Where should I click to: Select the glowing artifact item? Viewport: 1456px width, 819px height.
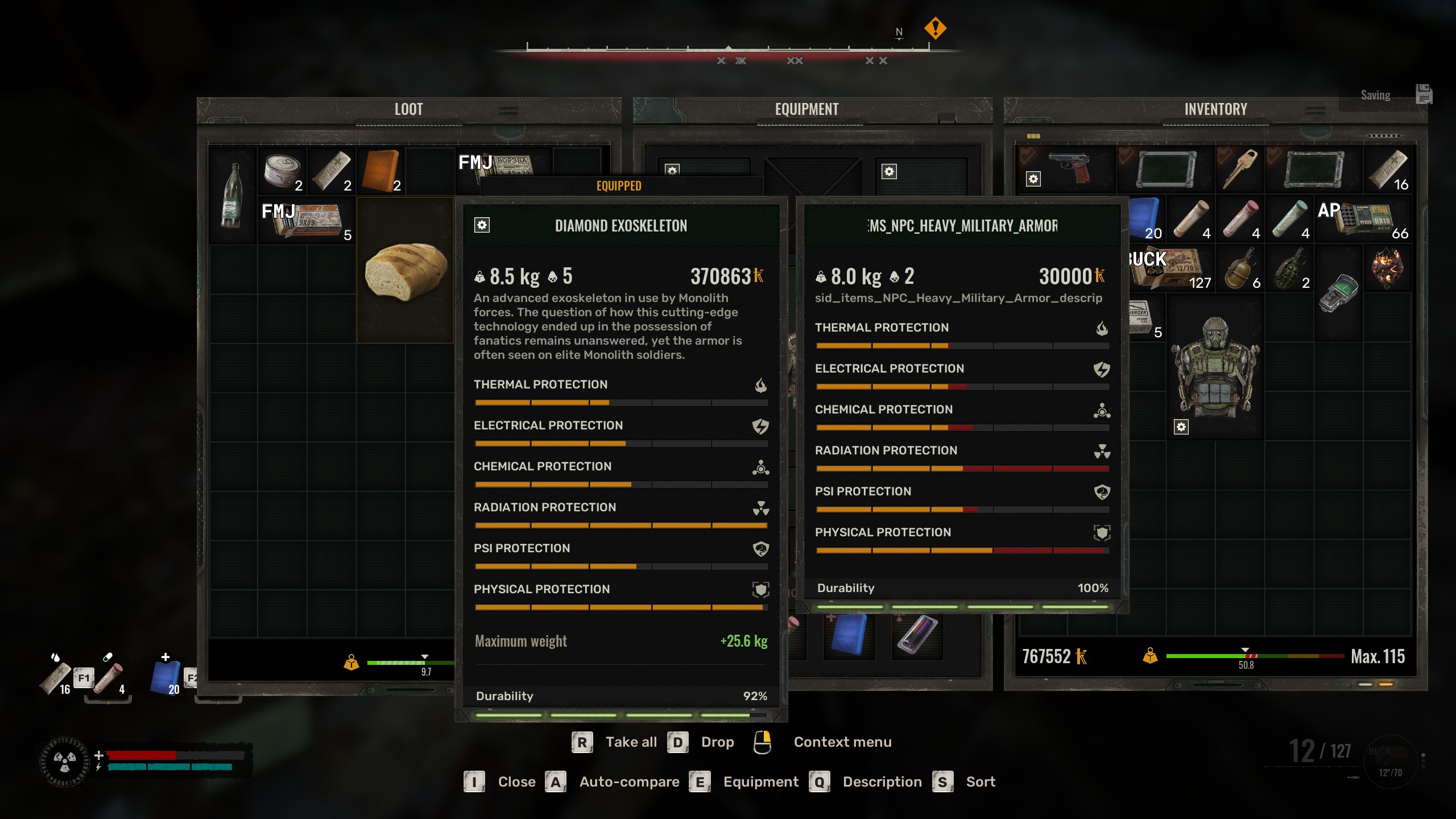[1388, 267]
